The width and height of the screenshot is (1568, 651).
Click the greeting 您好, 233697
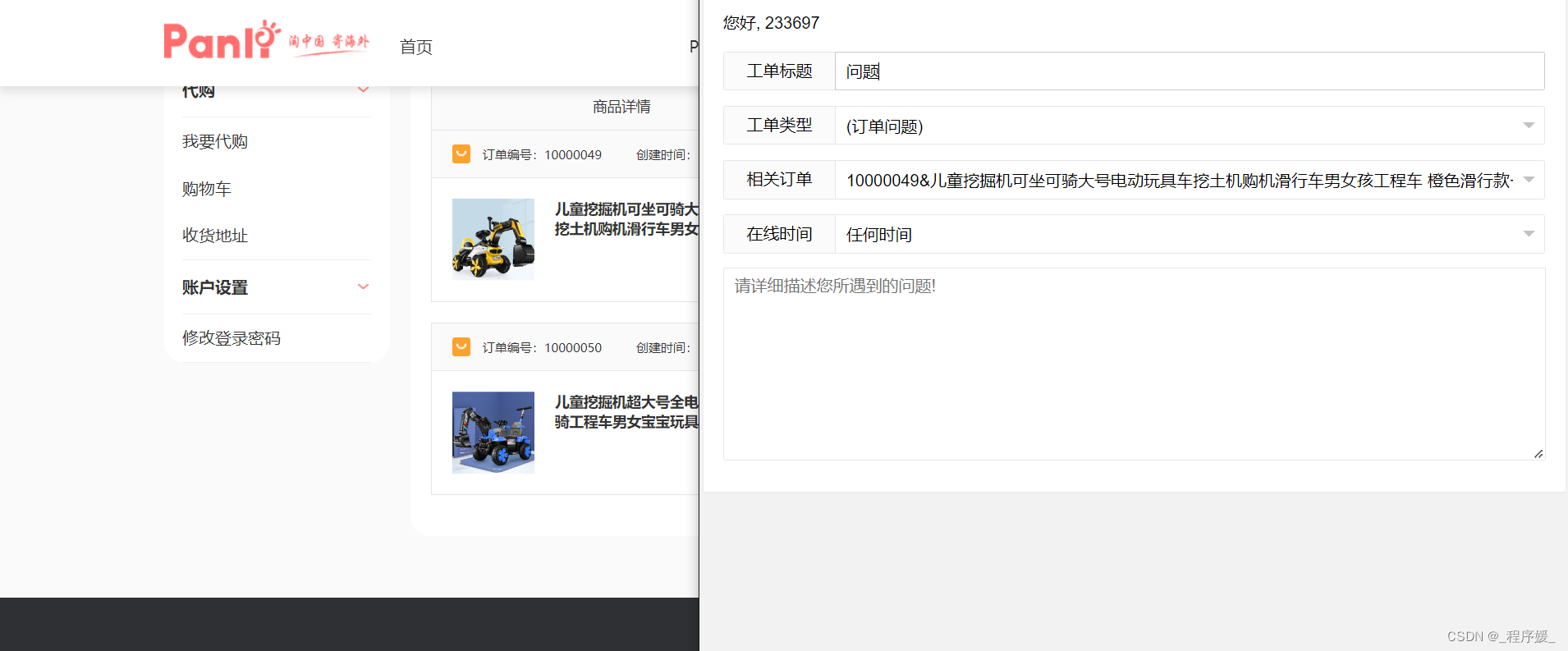pos(771,23)
